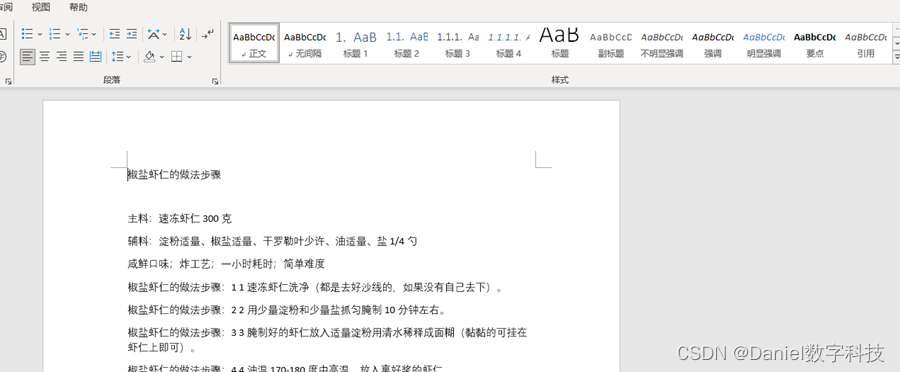Apply the 标题 1 style
Image resolution: width=900 pixels, height=372 pixels.
355,42
